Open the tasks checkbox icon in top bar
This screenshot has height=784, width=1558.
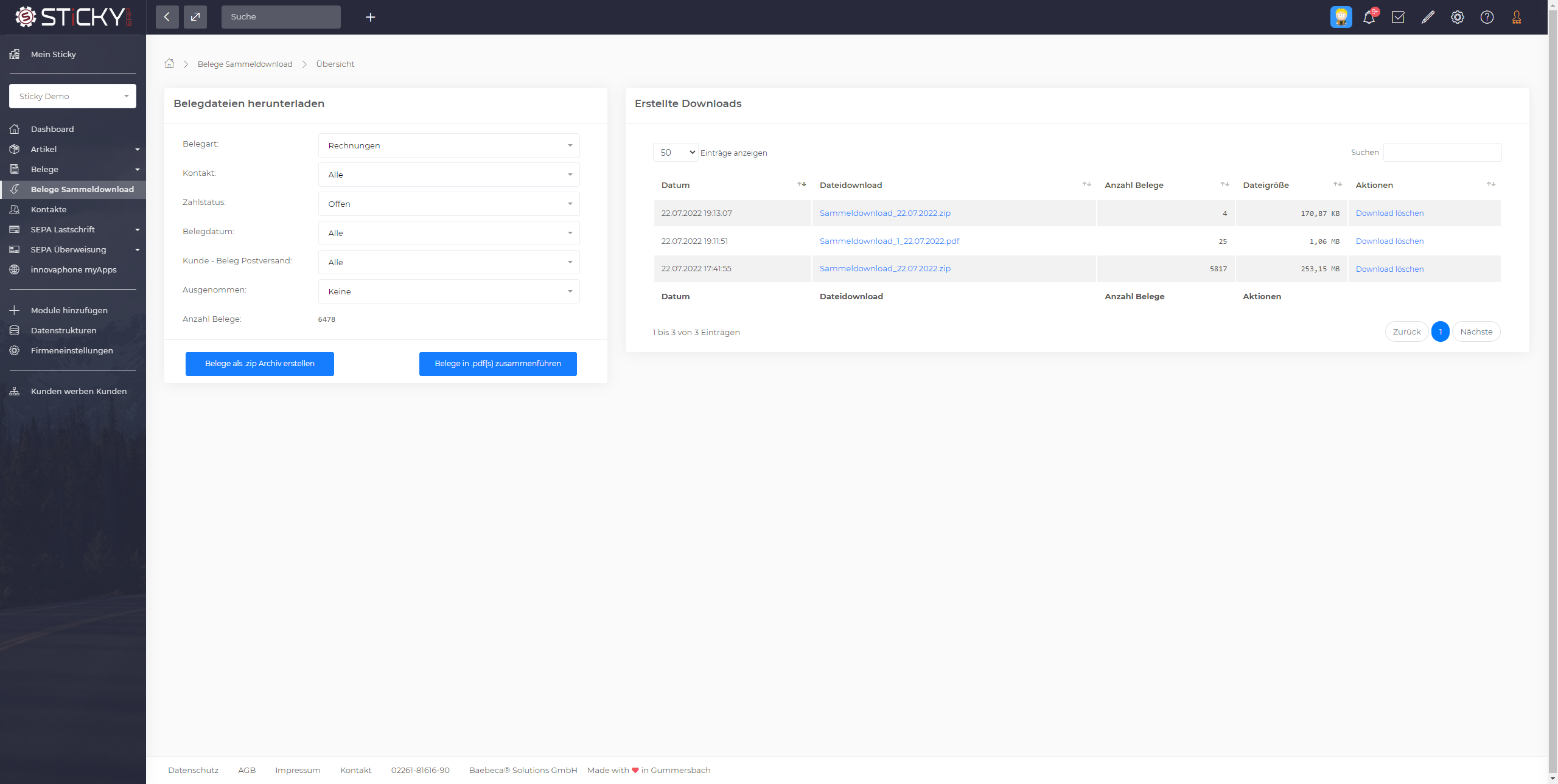pos(1398,17)
